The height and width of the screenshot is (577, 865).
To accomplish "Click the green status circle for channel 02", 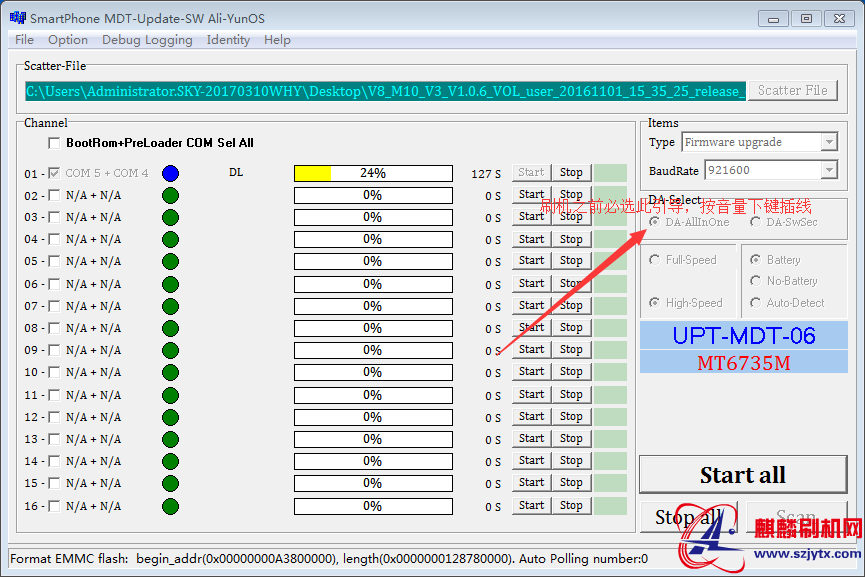I will point(170,195).
